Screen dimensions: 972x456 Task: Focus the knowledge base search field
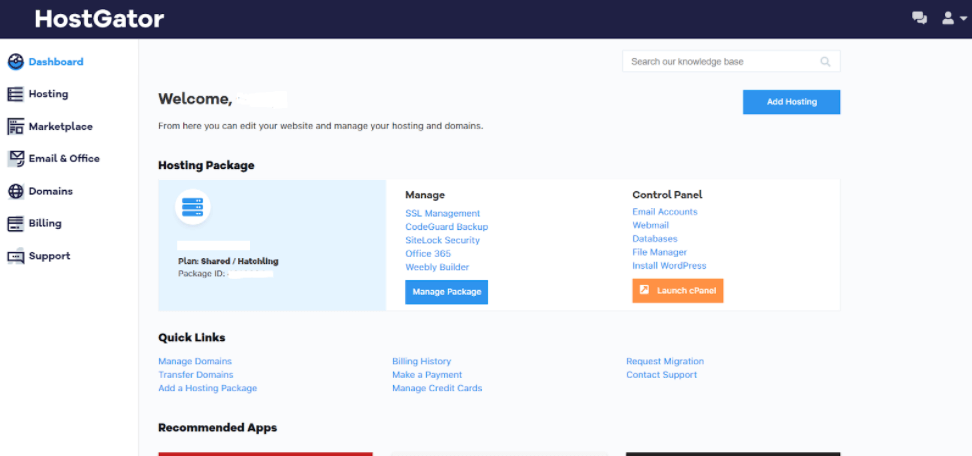731,62
